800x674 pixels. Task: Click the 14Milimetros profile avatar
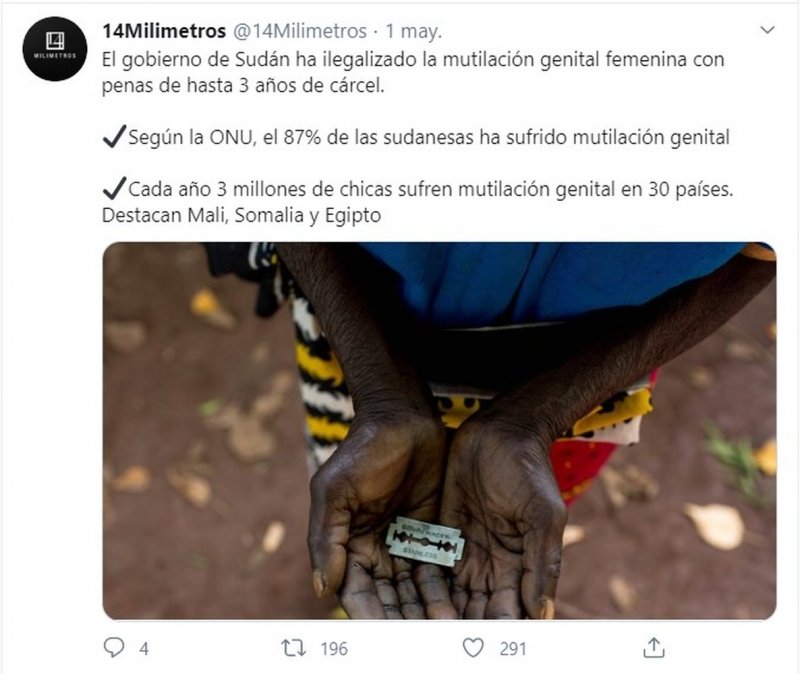click(x=55, y=48)
